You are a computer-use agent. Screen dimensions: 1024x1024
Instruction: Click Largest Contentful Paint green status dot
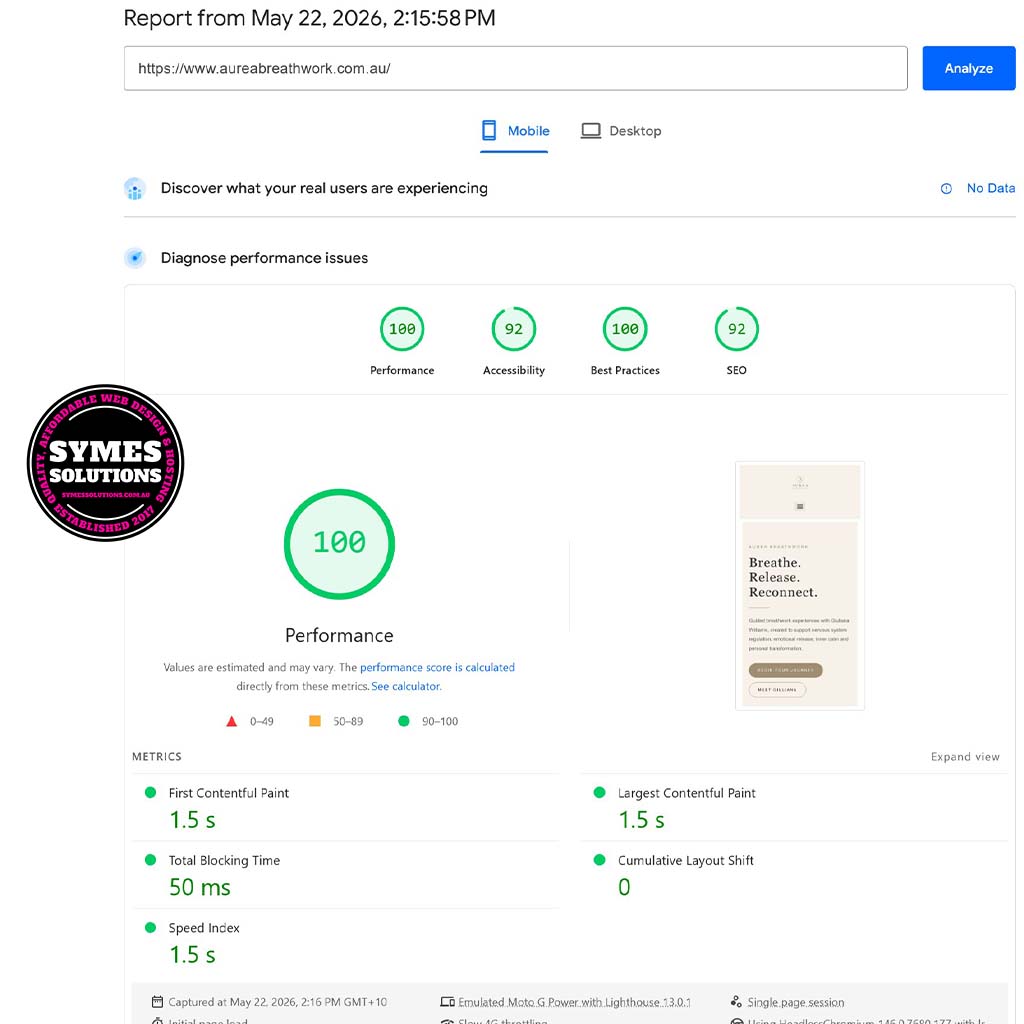pyautogui.click(x=600, y=792)
